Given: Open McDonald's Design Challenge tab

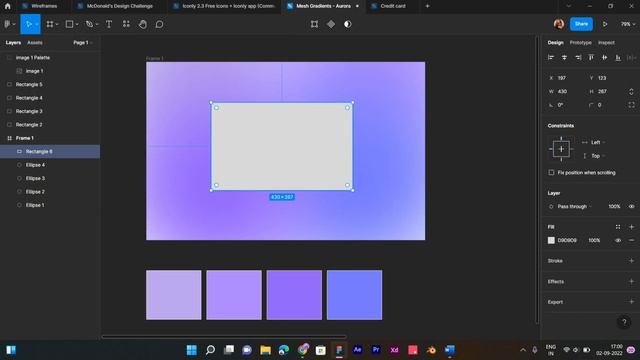Looking at the screenshot, I should (x=119, y=6).
